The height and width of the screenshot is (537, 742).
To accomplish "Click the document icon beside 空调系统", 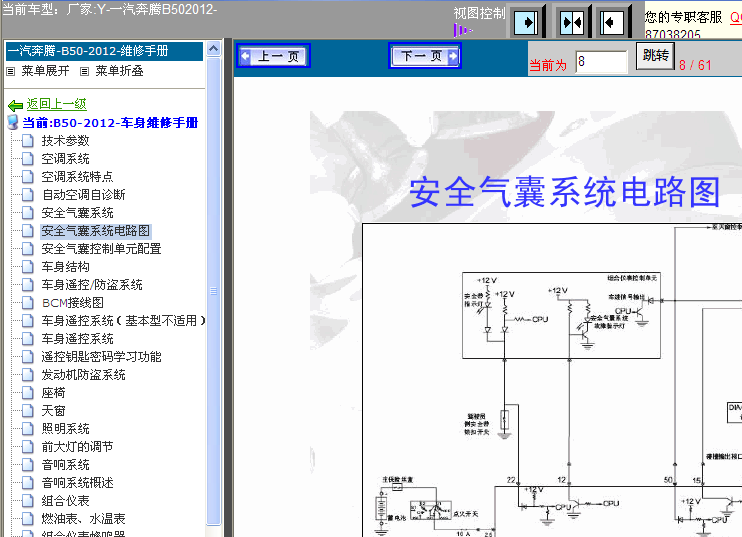I will [28, 158].
